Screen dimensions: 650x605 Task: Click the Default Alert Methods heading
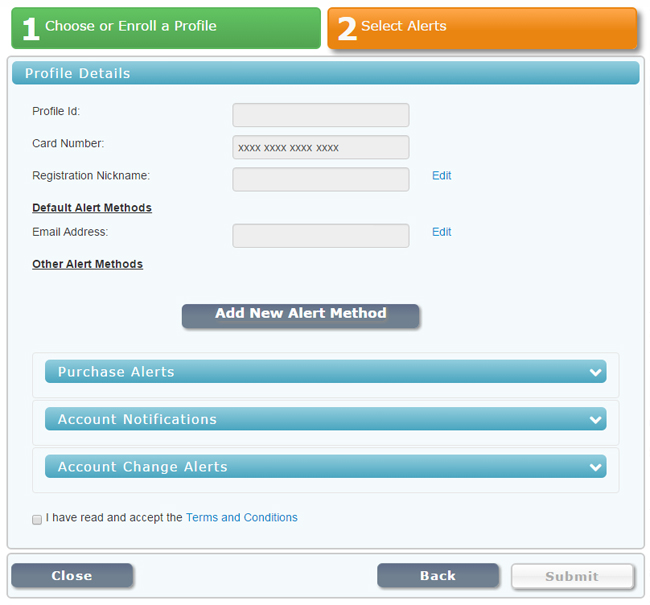92,207
